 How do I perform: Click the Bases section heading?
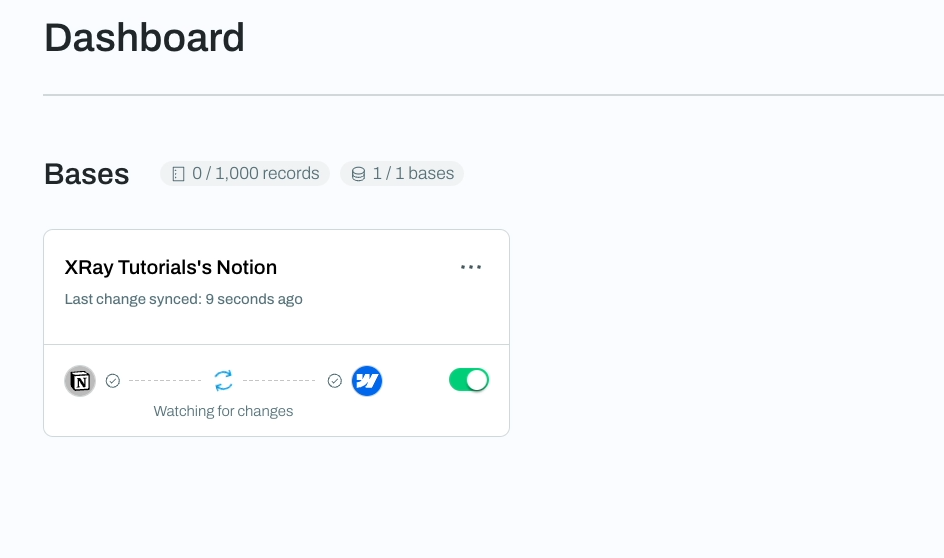(87, 174)
